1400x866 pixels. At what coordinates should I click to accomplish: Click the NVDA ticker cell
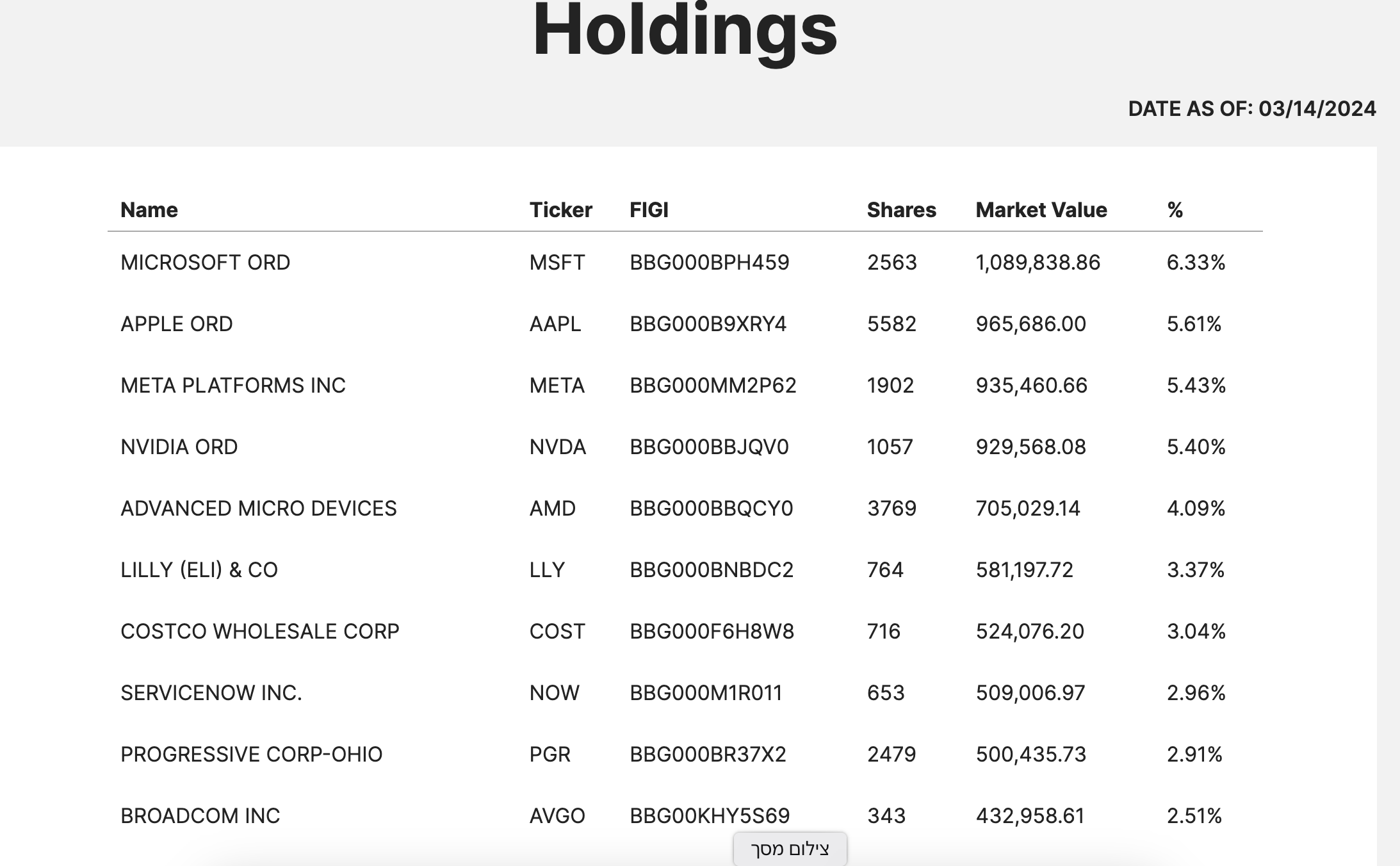(558, 447)
